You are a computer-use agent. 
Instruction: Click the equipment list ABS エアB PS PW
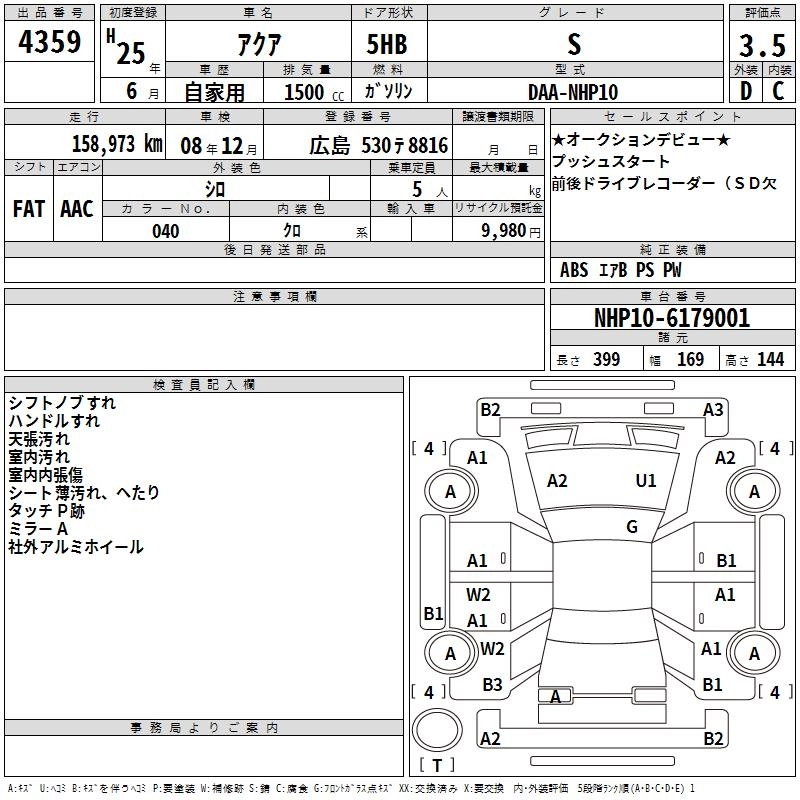pos(620,270)
